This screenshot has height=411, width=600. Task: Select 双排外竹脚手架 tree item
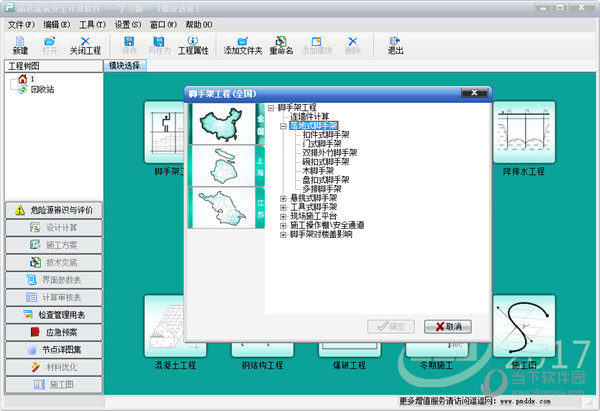tap(330, 153)
